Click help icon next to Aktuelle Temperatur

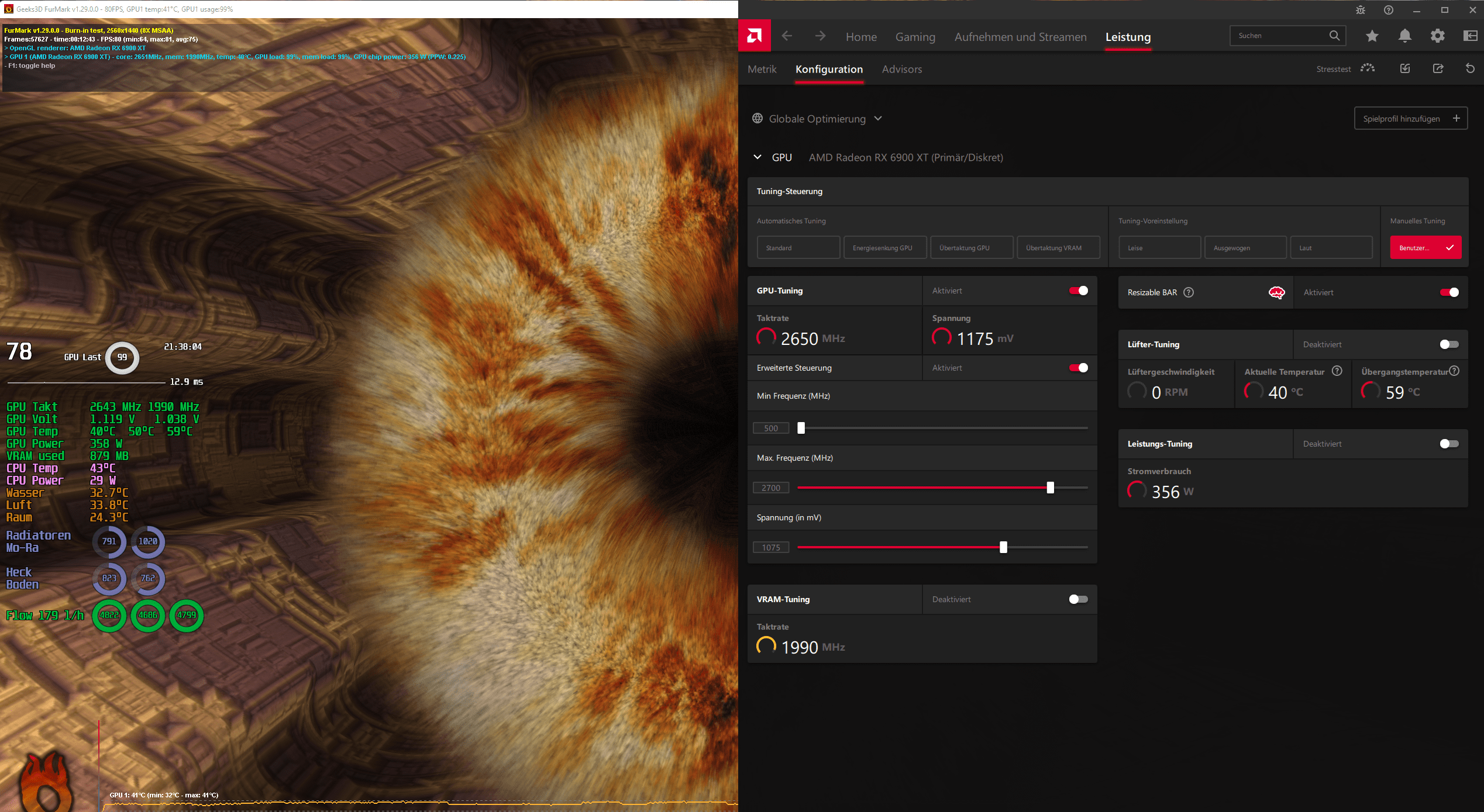pyautogui.click(x=1337, y=371)
